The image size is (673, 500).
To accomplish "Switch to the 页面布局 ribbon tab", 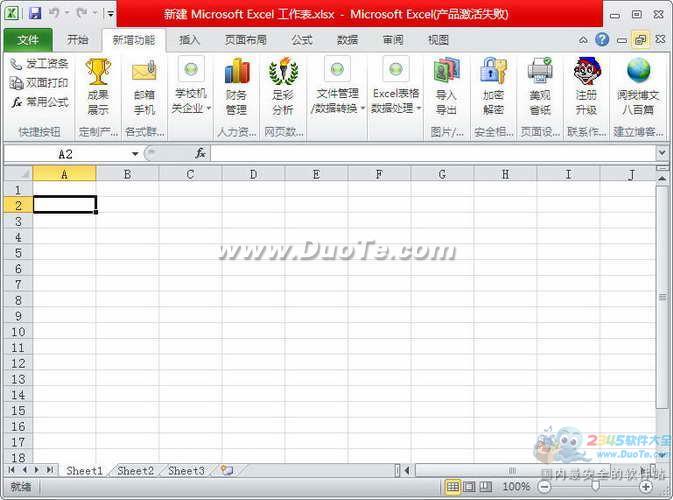I will (x=246, y=40).
